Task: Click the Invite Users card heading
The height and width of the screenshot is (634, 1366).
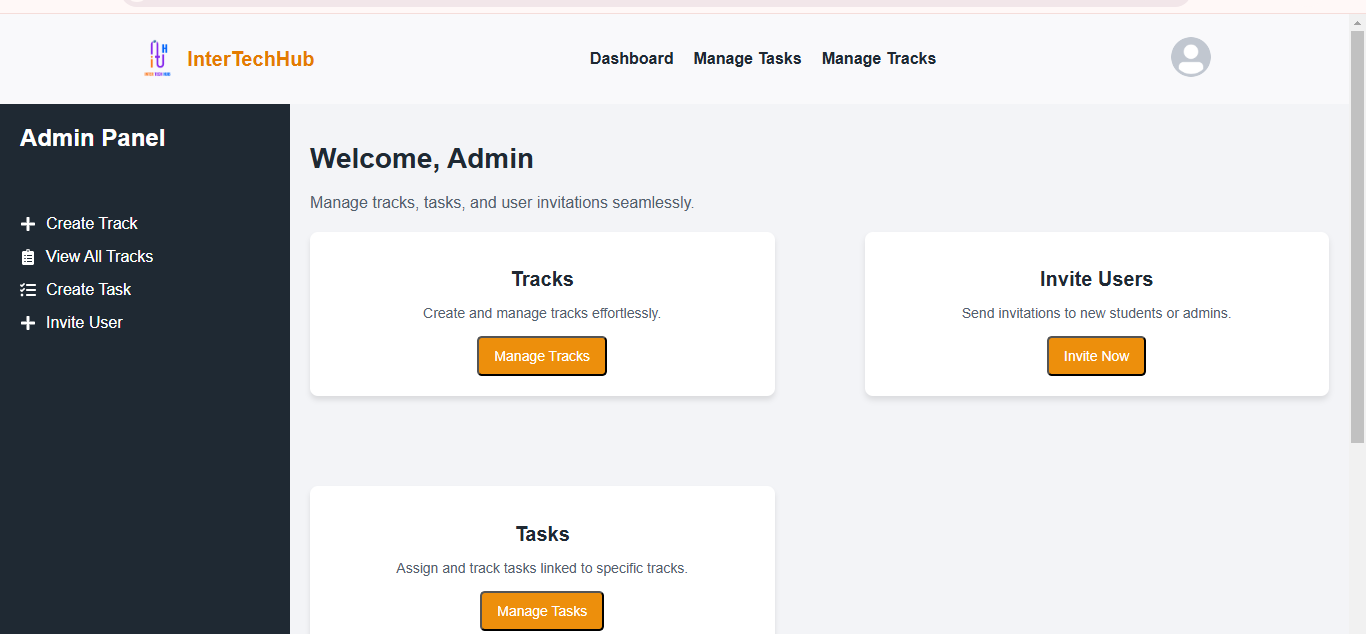Action: click(x=1096, y=279)
